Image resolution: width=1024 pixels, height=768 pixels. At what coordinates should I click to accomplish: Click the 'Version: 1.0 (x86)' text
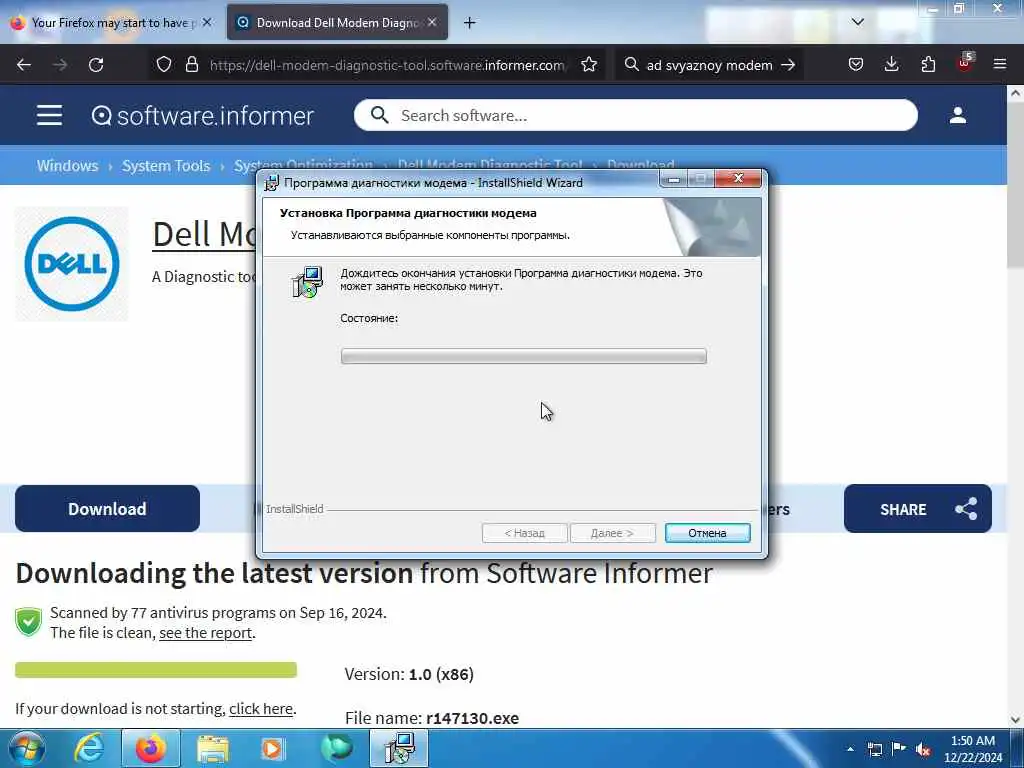tap(409, 674)
